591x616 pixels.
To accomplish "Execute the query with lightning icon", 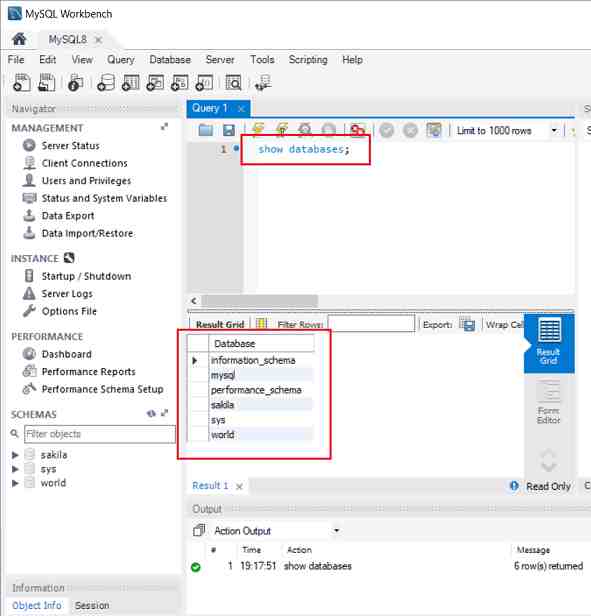I will (258, 129).
